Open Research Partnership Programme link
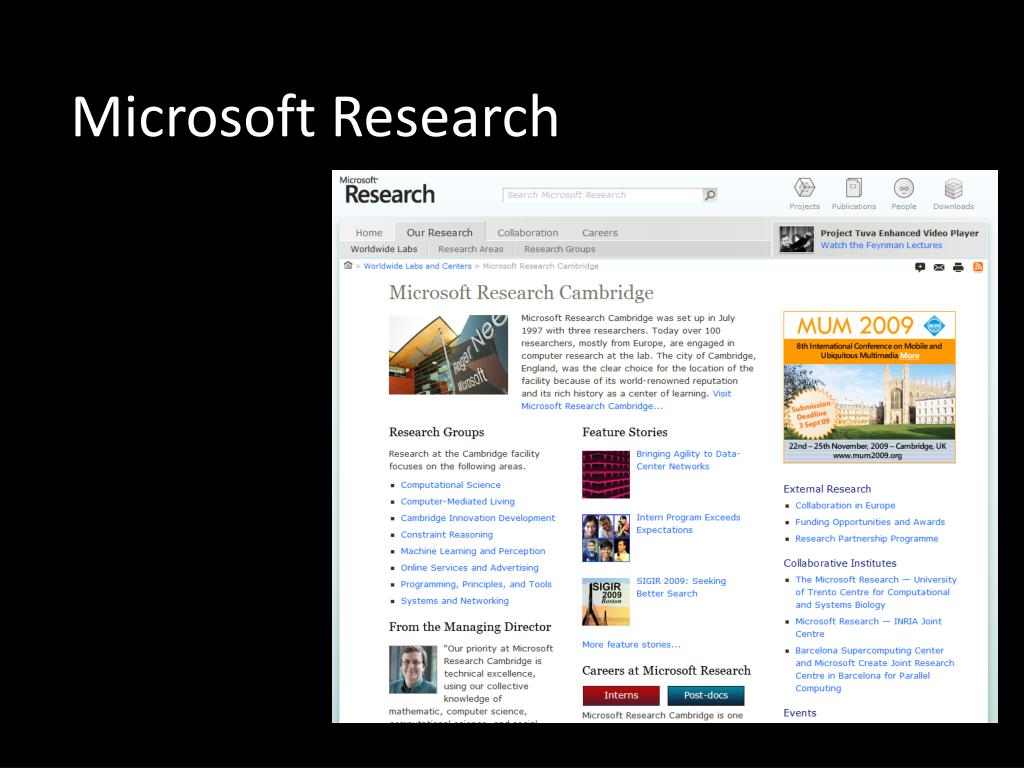Image resolution: width=1024 pixels, height=768 pixels. tap(867, 539)
